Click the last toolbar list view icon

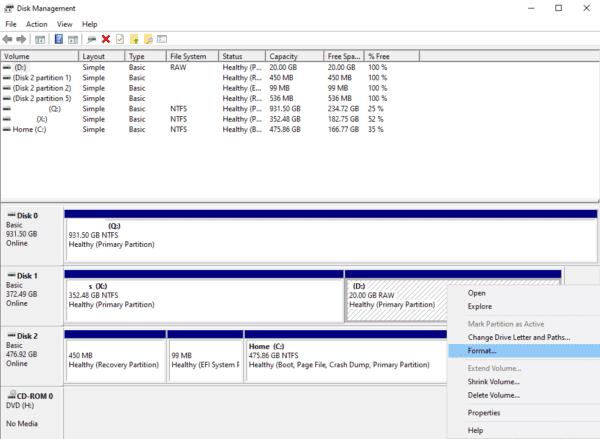click(x=162, y=39)
